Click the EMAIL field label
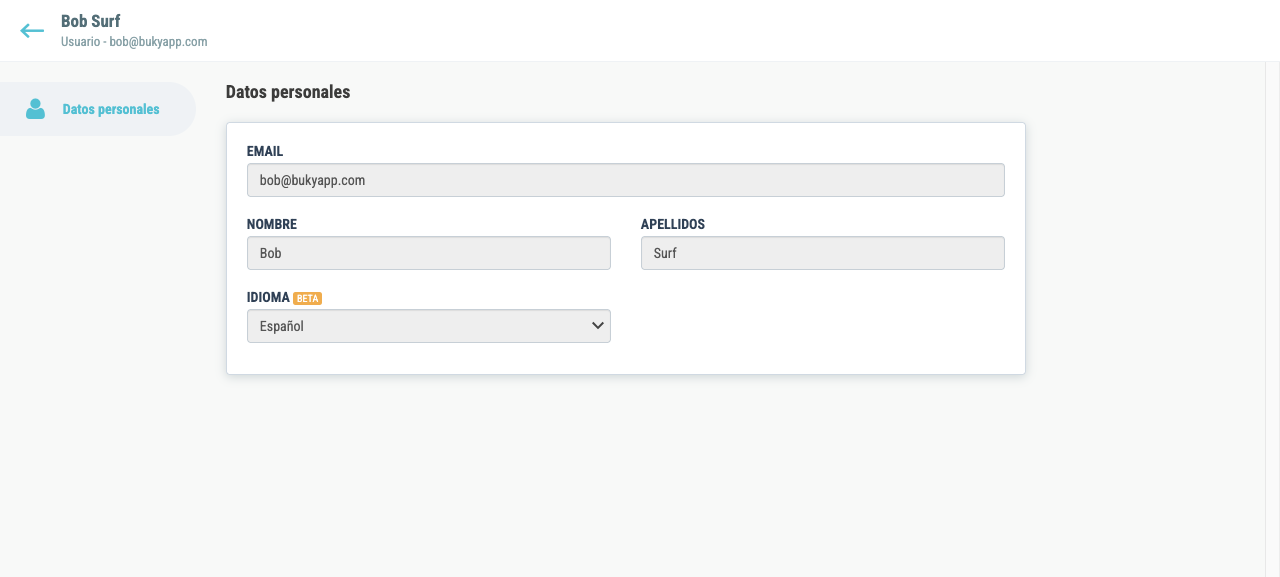1280x577 pixels. tap(265, 152)
